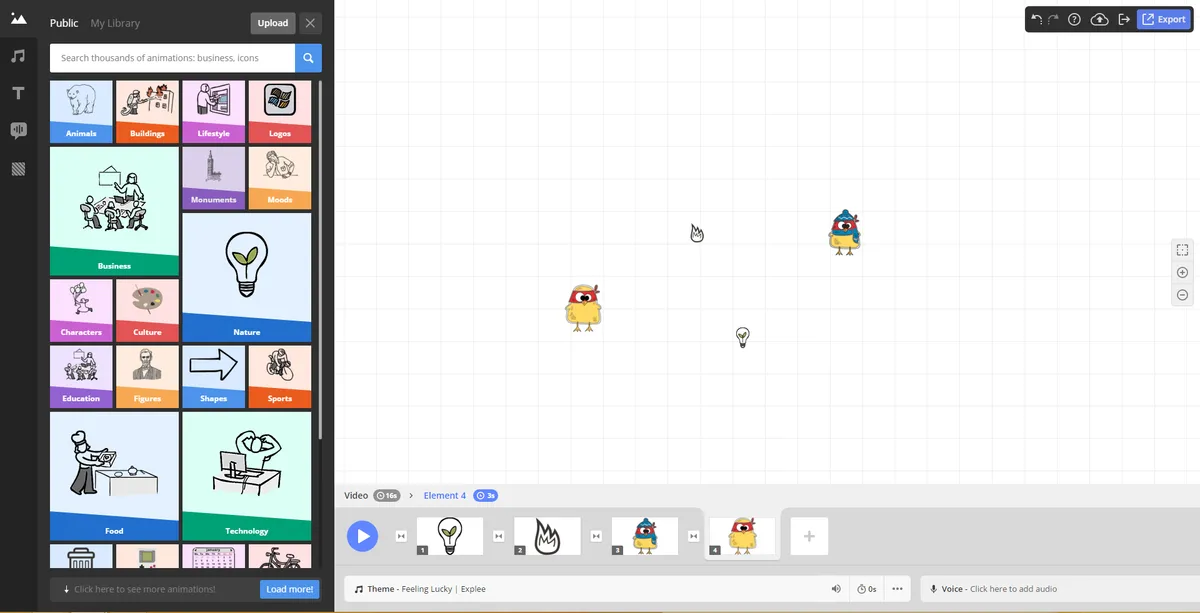
Task: Undo the last action
Action: [x=1036, y=19]
